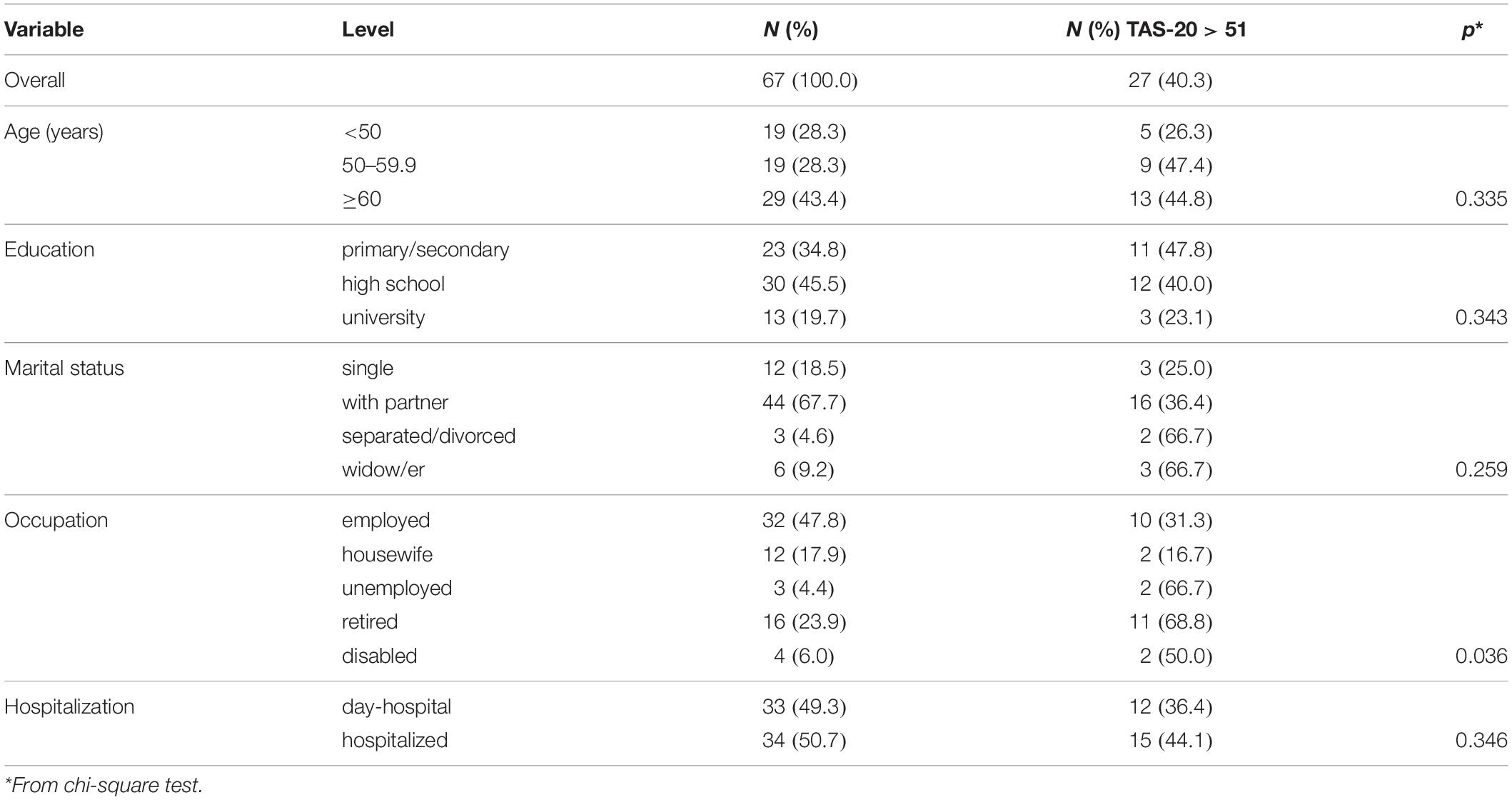1512x800 pixels.
Task: Select the day-hospital level cell
Action: tap(396, 707)
